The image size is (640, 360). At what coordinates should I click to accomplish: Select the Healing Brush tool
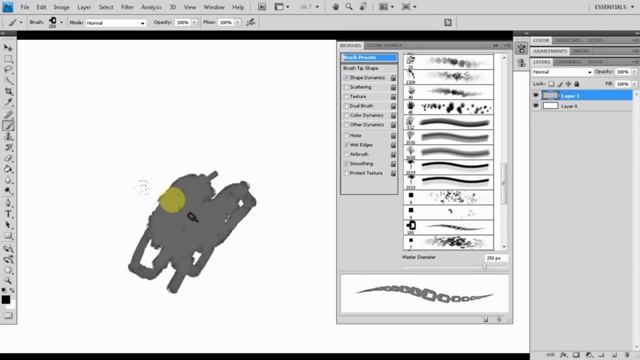pos(8,115)
